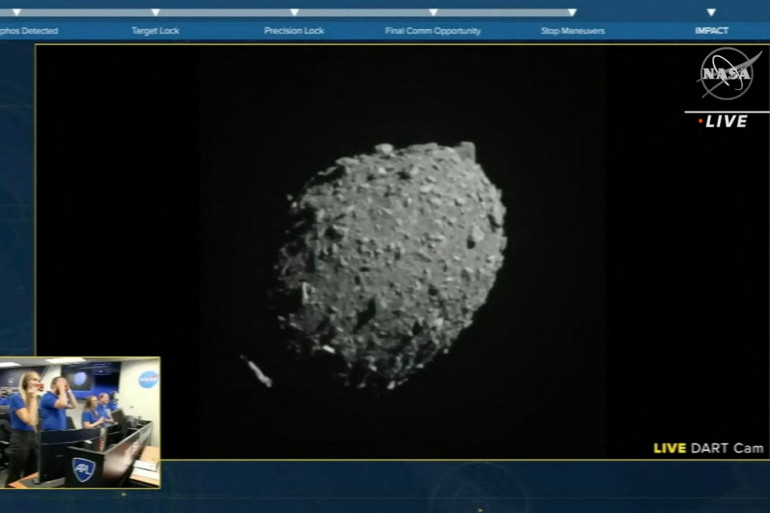The height and width of the screenshot is (513, 770).
Task: Click the Target Lock timeline label
Action: pyautogui.click(x=155, y=31)
